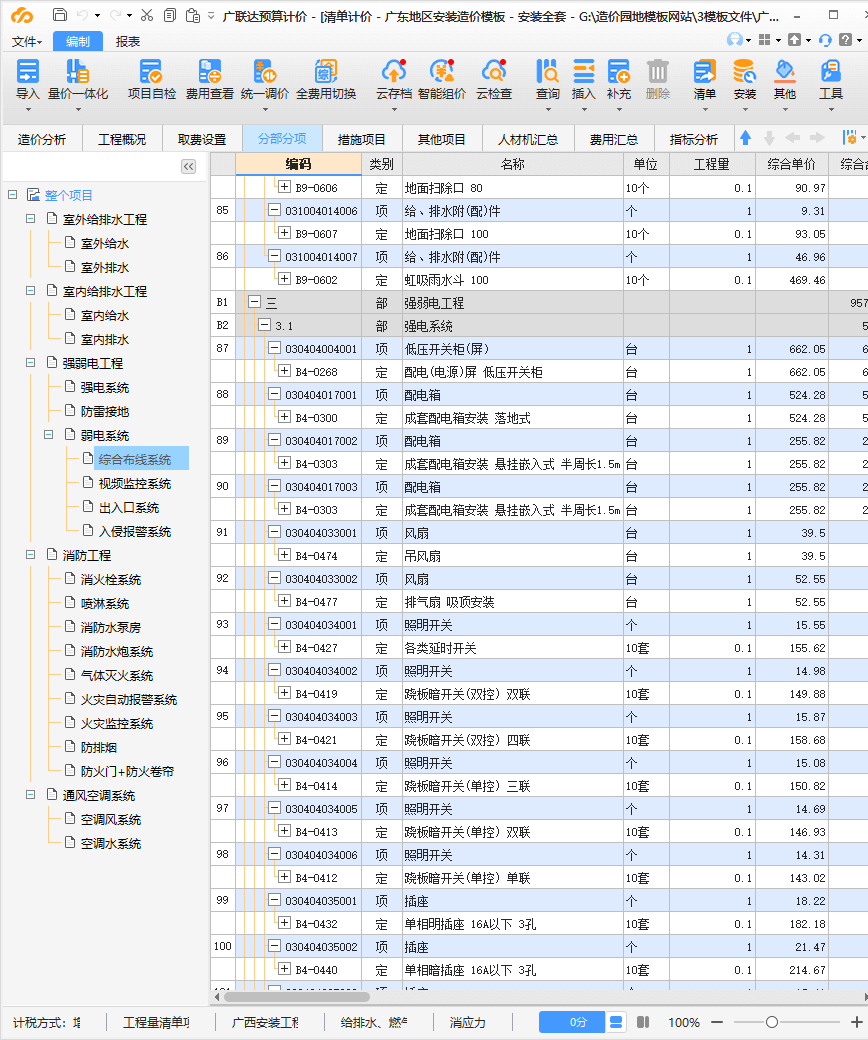This screenshot has height=1040, width=868.
Task: Expand sub-item B4-0268 row
Action: (x=284, y=372)
